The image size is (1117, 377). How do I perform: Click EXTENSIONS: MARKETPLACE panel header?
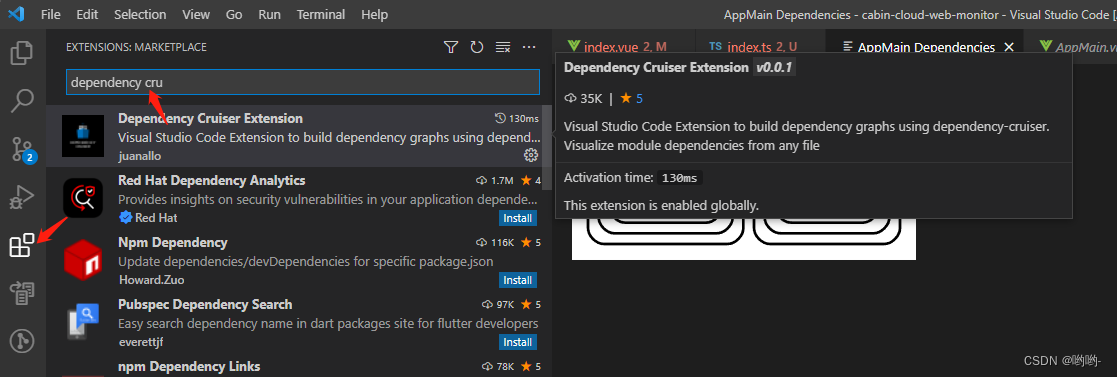[137, 47]
